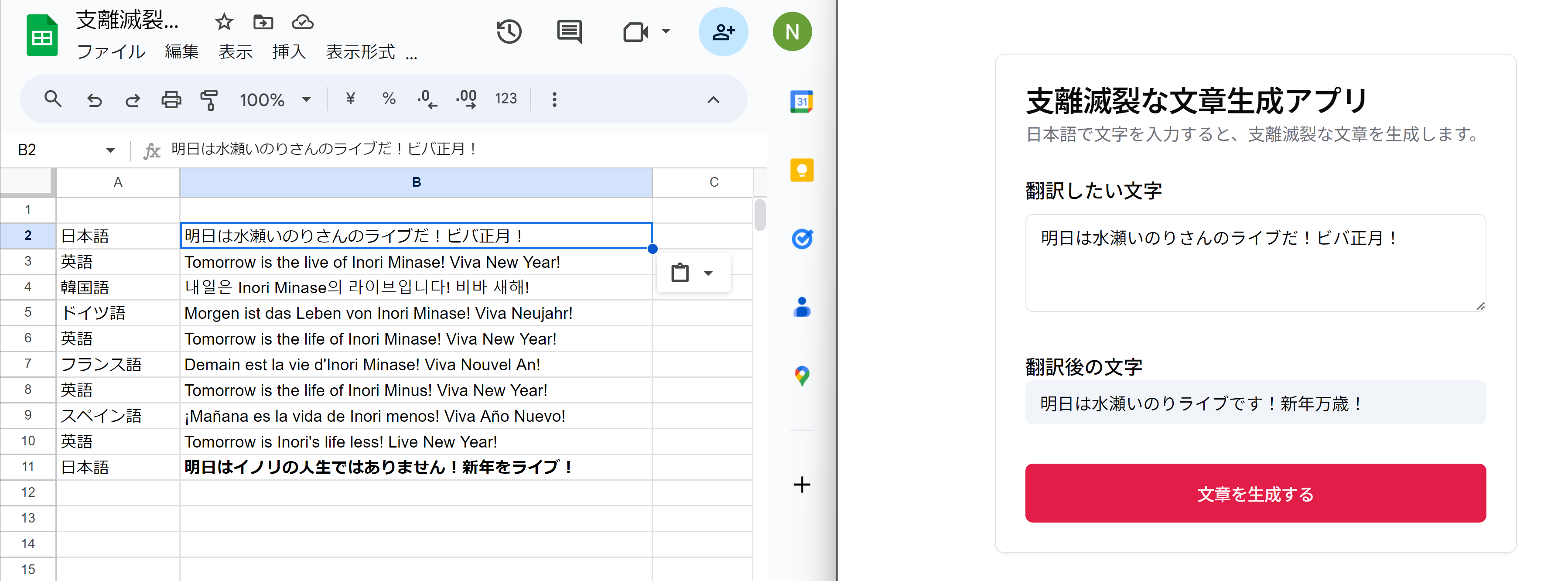1568x581 pixels.
Task: Click the share add-person button
Action: click(723, 32)
